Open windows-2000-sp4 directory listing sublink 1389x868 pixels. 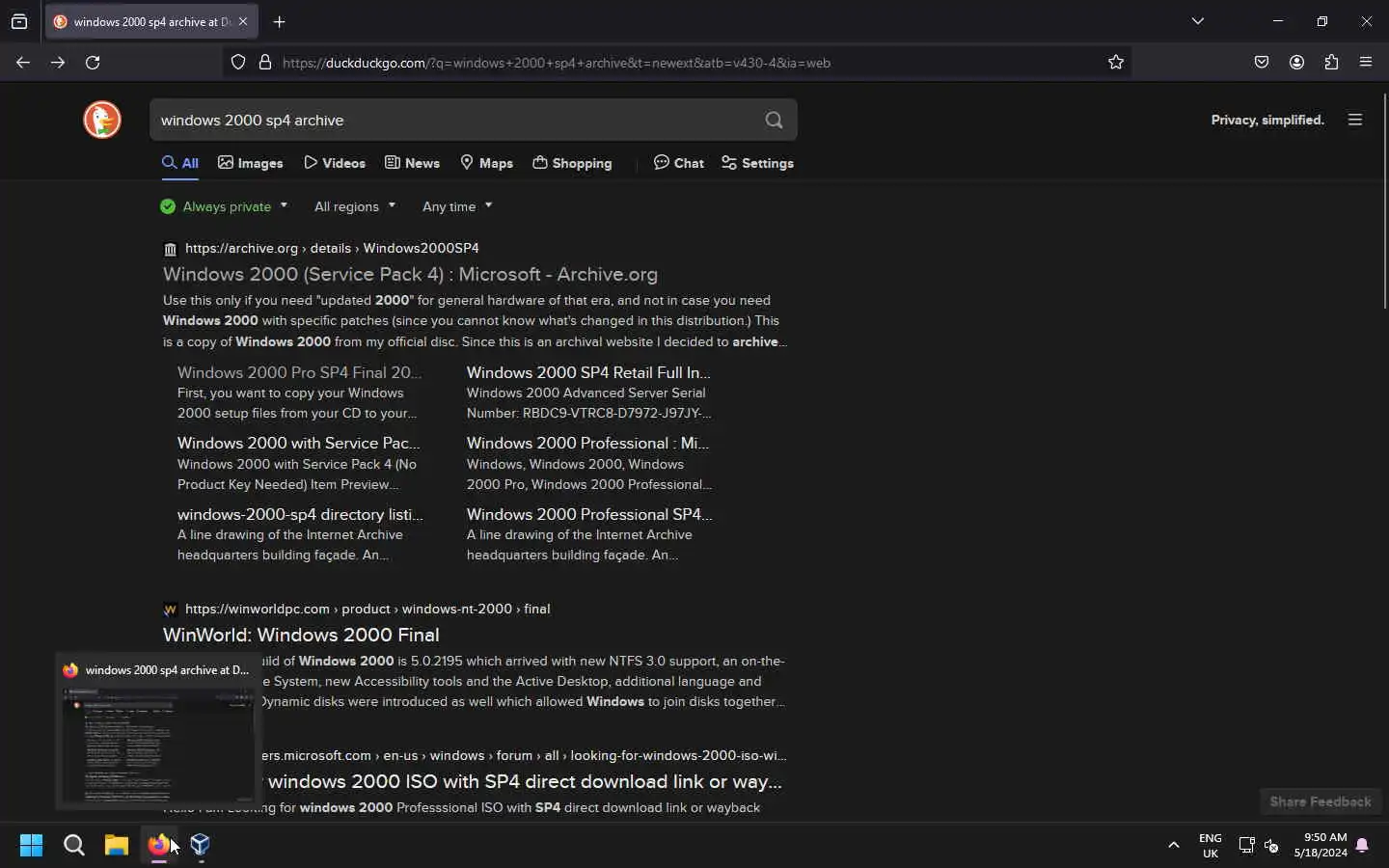pyautogui.click(x=300, y=515)
